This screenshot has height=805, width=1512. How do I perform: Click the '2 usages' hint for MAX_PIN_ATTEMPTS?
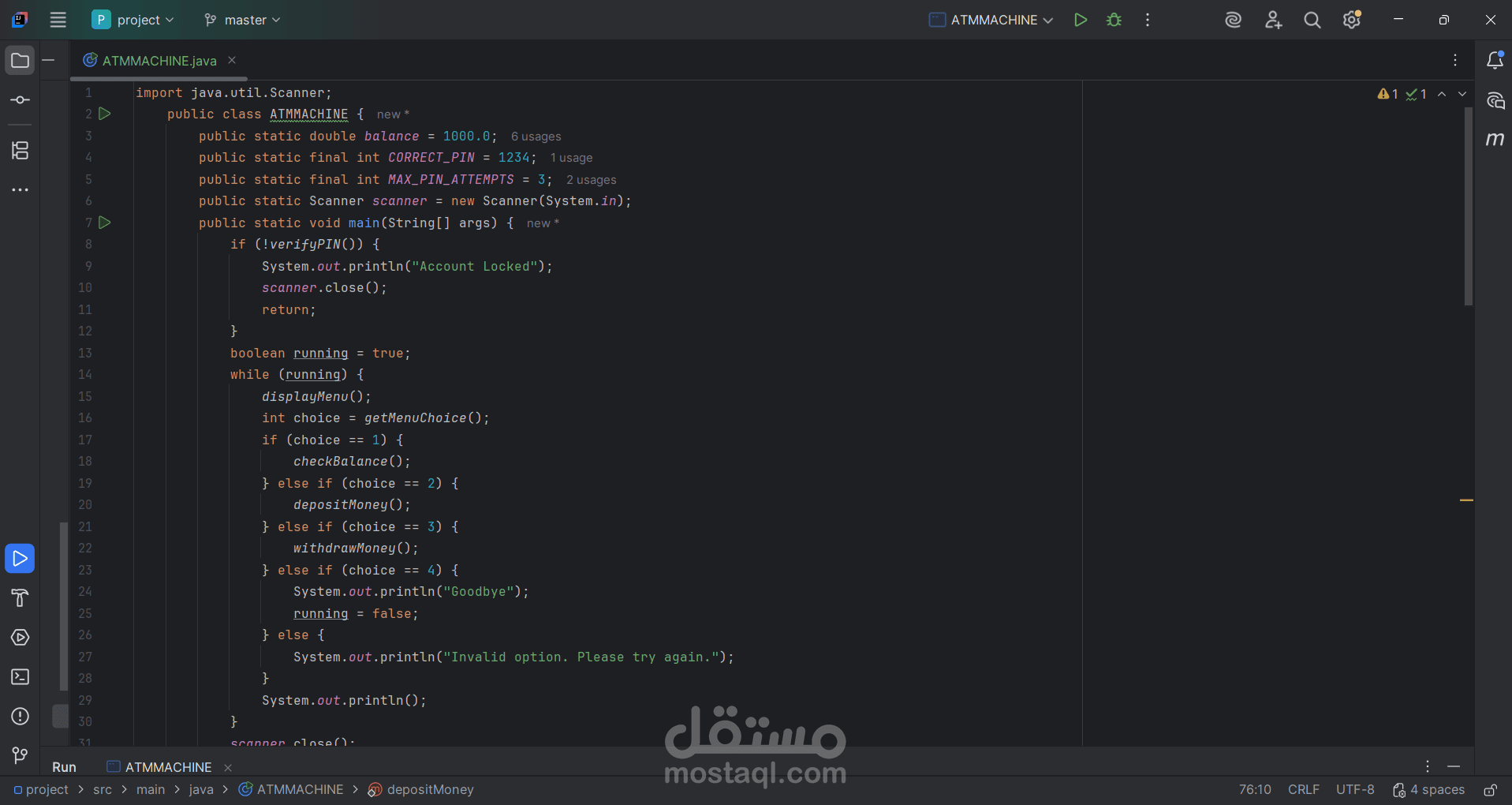(591, 180)
